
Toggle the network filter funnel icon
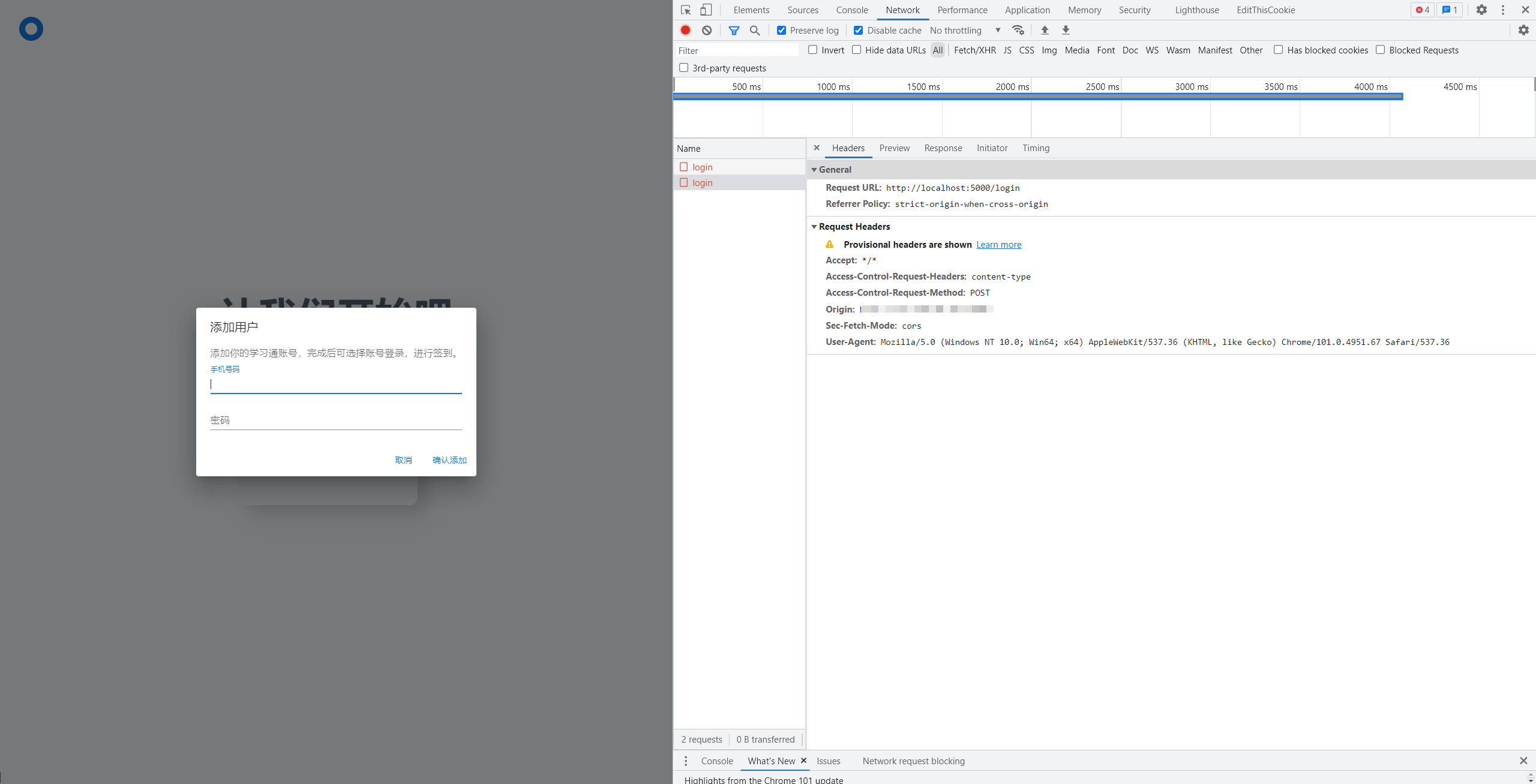tap(733, 30)
